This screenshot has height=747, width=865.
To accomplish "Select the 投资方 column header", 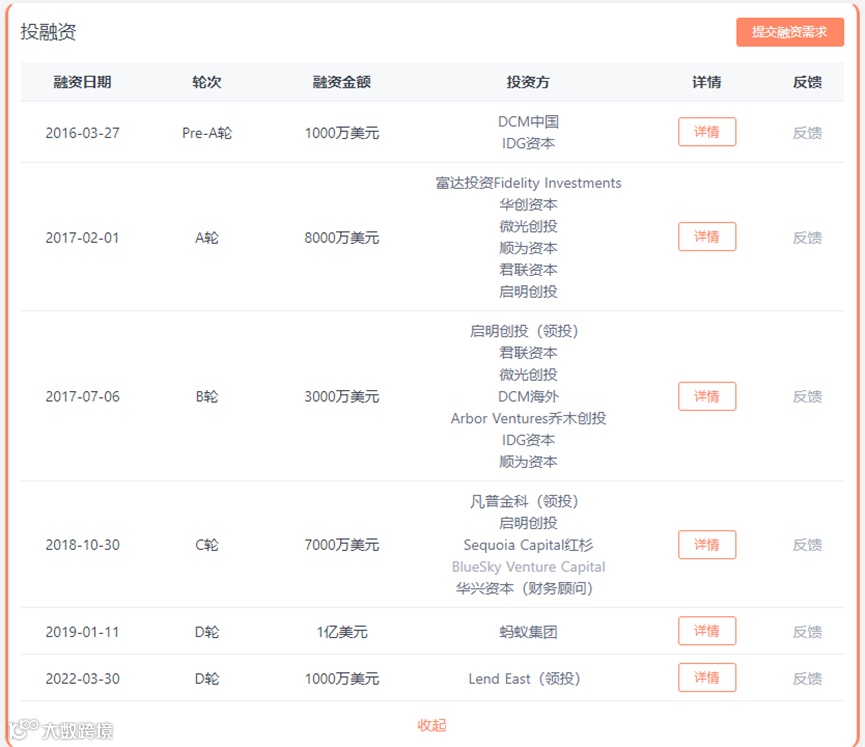I will (528, 82).
